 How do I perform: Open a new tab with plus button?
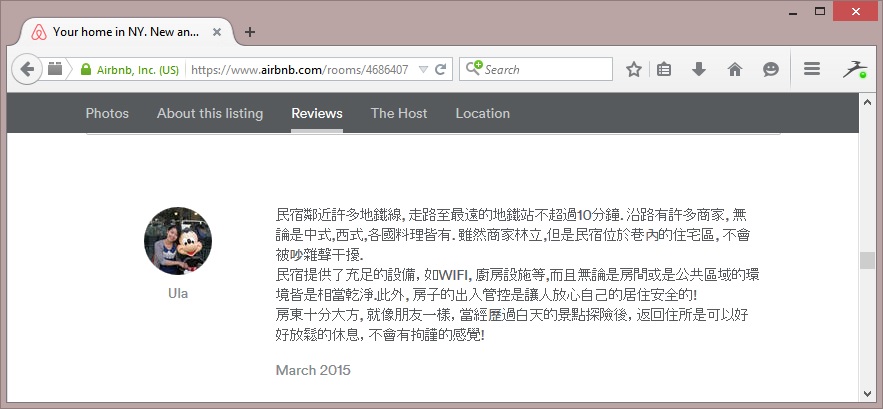pyautogui.click(x=250, y=31)
